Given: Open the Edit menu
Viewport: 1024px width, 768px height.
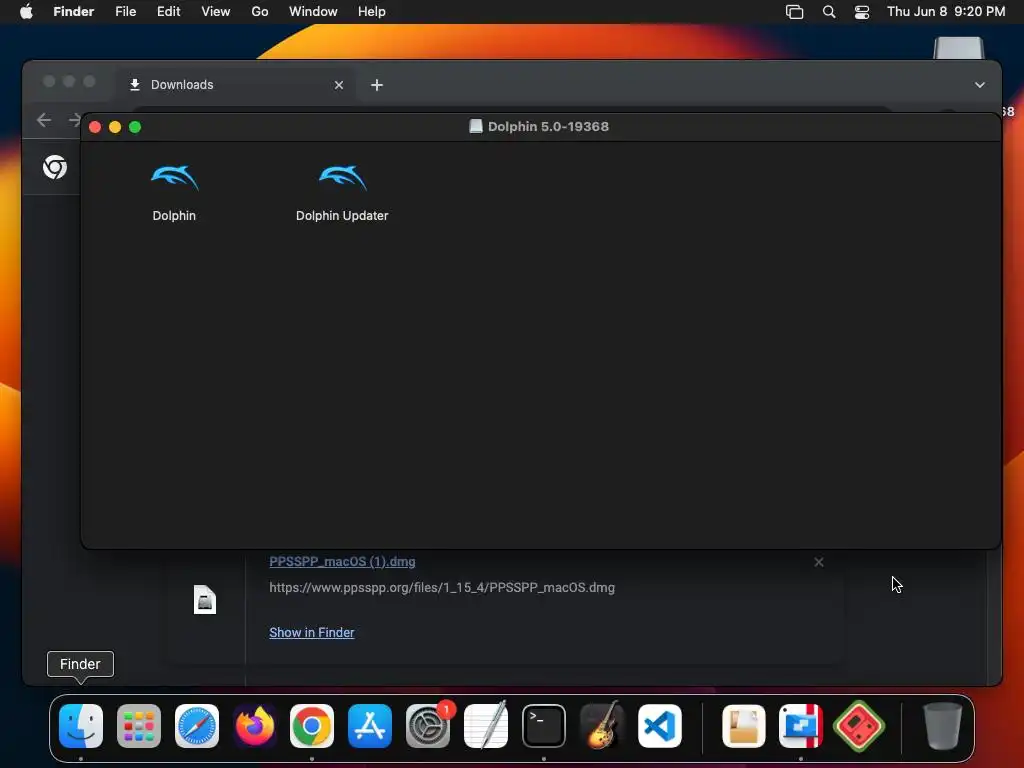Looking at the screenshot, I should (x=168, y=12).
